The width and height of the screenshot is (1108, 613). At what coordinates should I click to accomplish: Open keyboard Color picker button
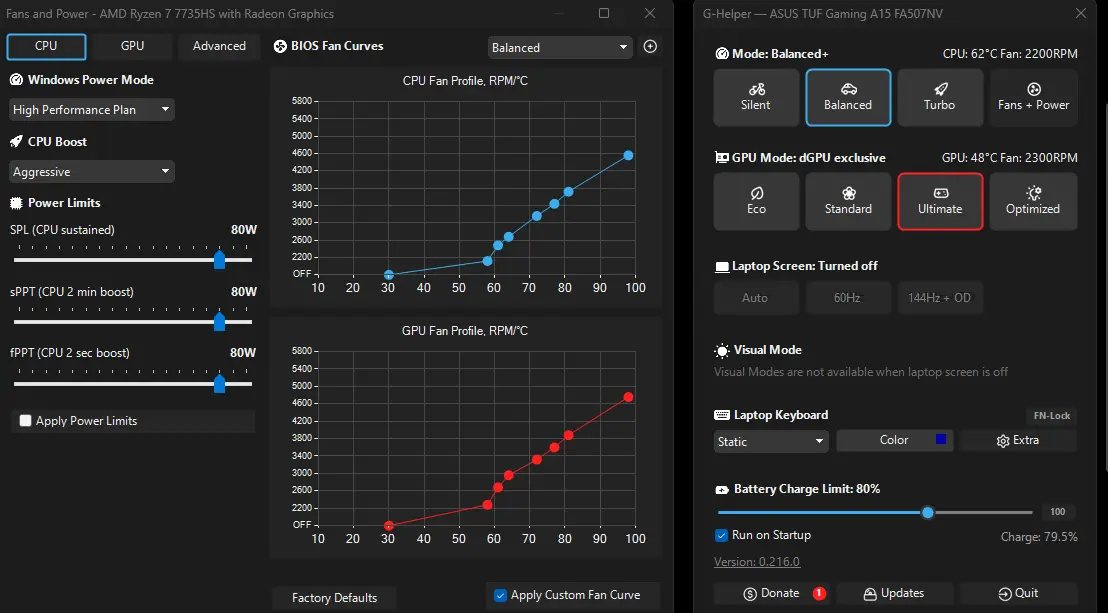(x=895, y=440)
